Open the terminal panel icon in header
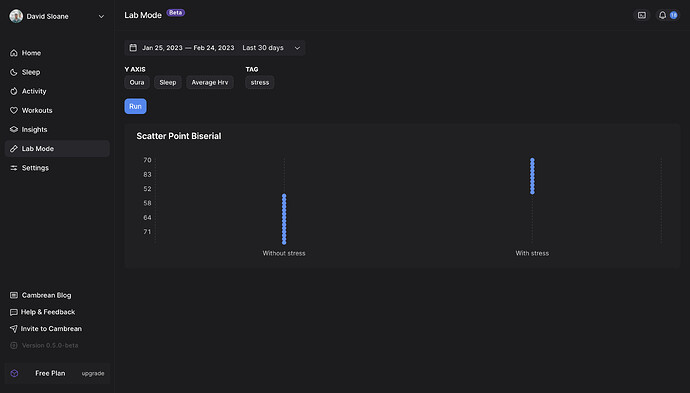Screen dimensions: 690x393 pyautogui.click(x=642, y=15)
